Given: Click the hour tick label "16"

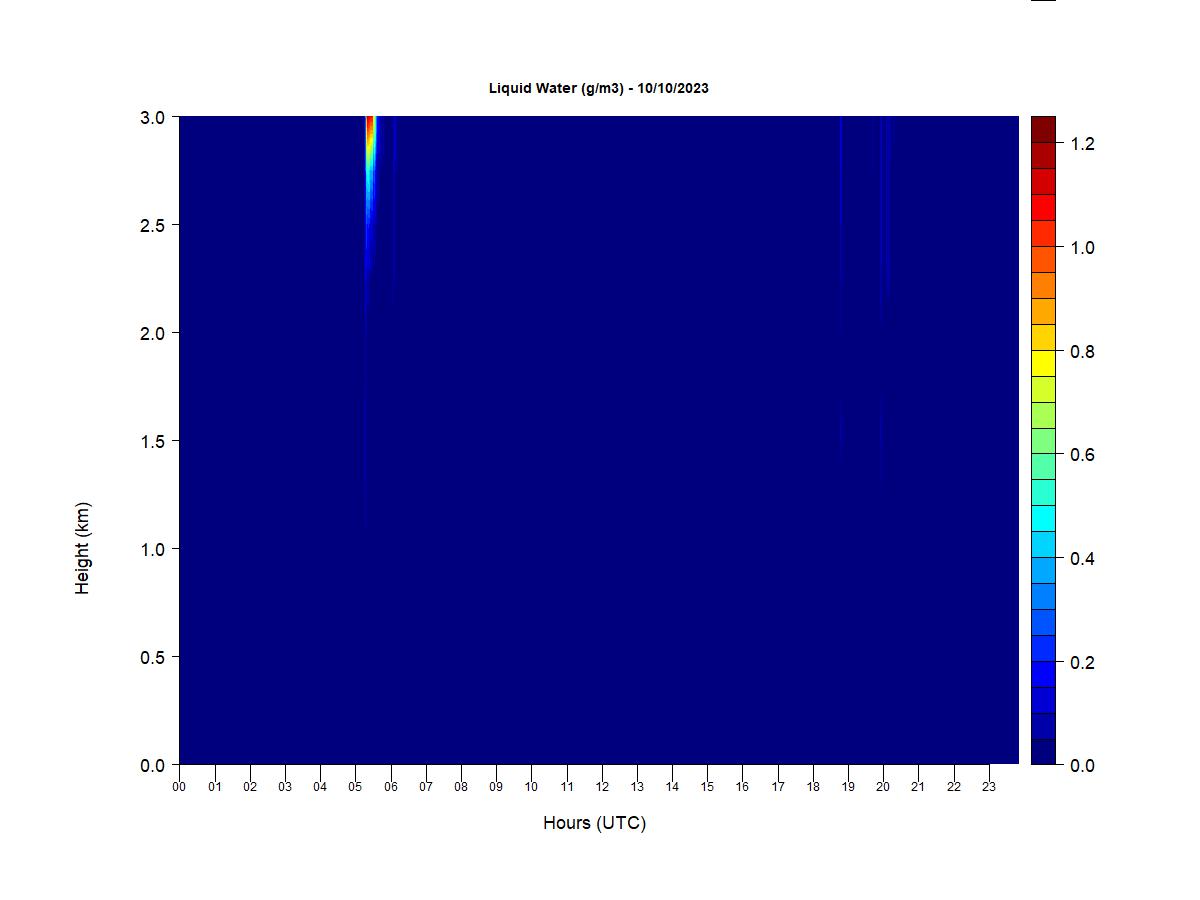Looking at the screenshot, I should 742,787.
